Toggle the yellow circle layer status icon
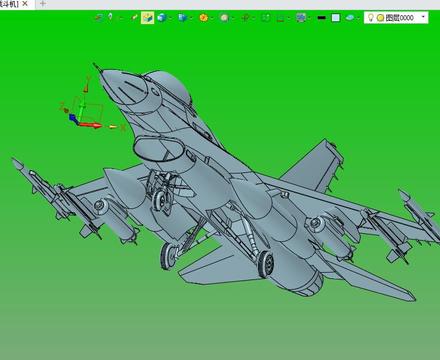This screenshot has height=360, width=440. [x=380, y=18]
